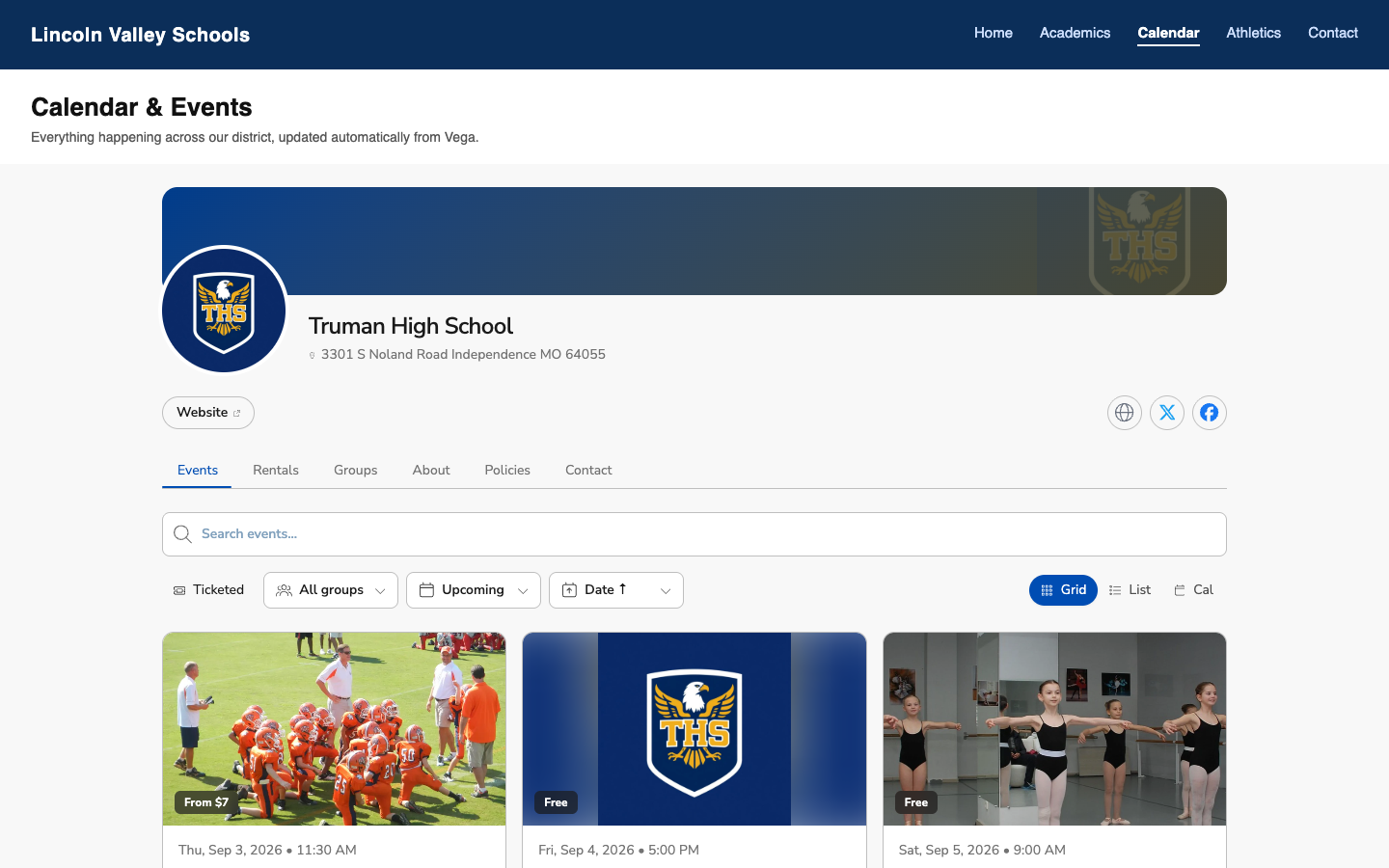Open the Facebook page icon
The image size is (1389, 868).
tap(1210, 413)
